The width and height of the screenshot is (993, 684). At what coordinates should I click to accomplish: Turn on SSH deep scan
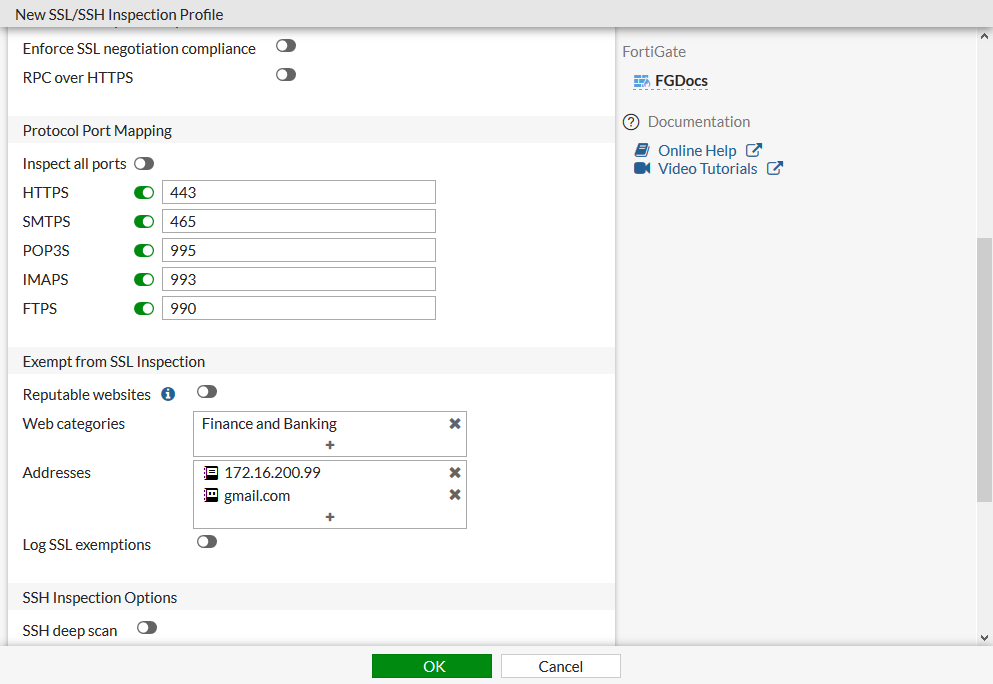(146, 627)
